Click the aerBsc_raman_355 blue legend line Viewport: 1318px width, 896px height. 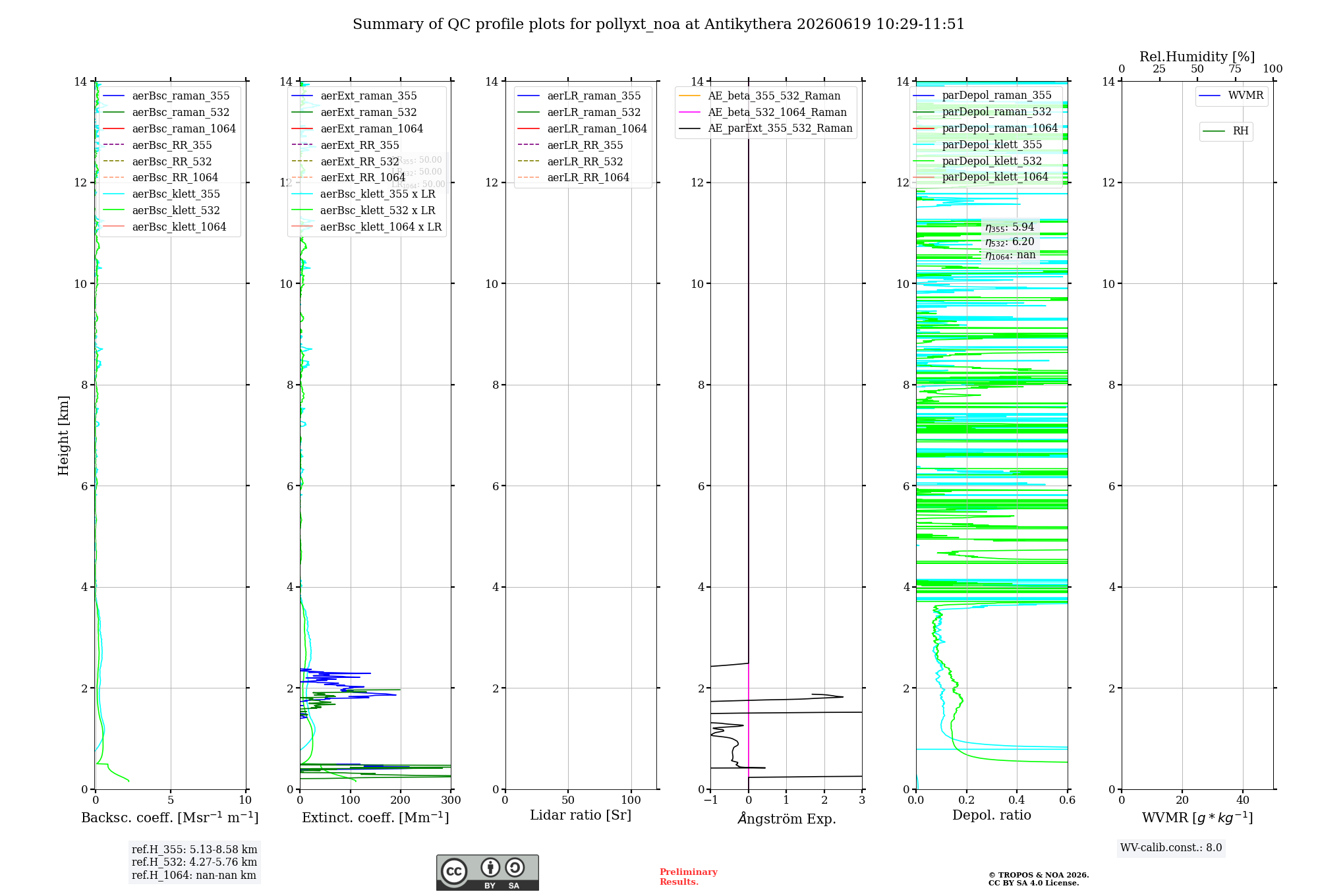coord(114,96)
